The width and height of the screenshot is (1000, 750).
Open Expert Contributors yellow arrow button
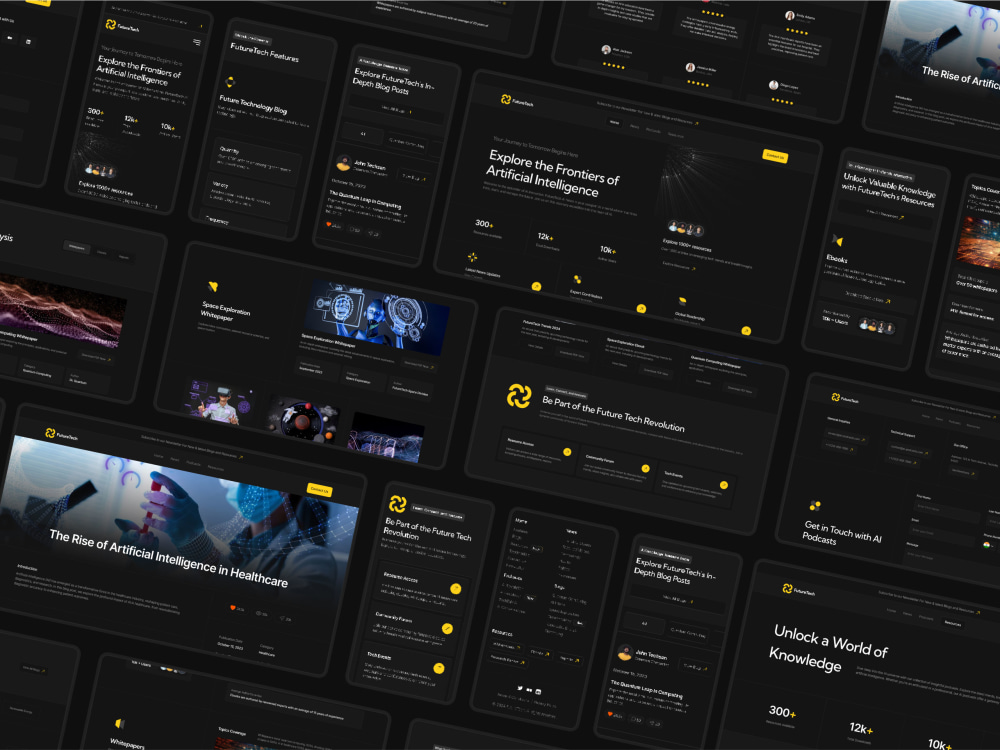[x=642, y=309]
